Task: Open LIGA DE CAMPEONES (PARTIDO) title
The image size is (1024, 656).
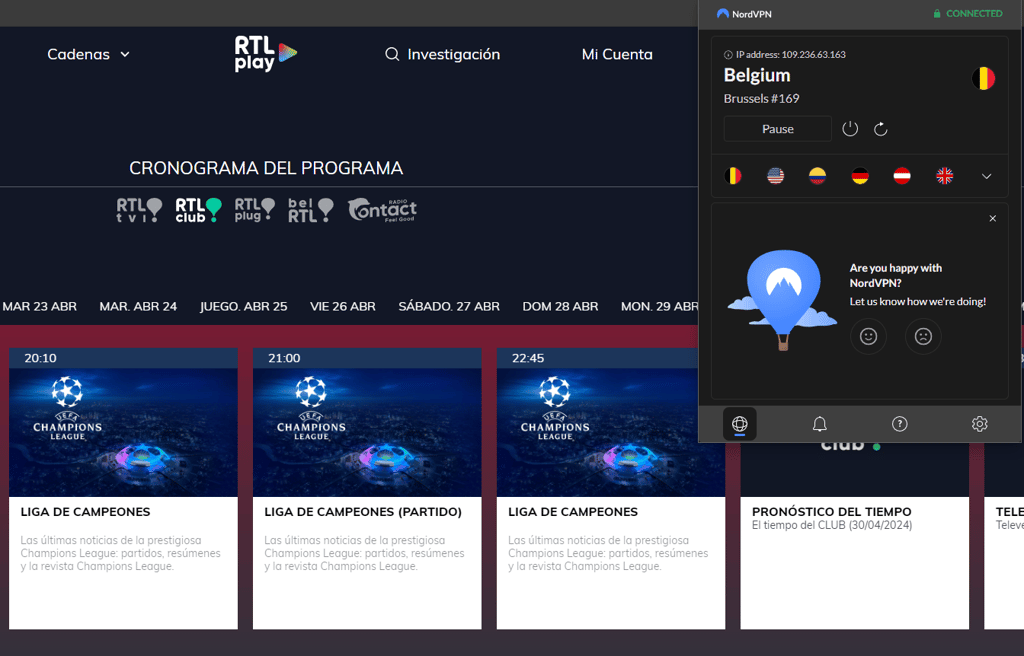Action: coord(363,512)
